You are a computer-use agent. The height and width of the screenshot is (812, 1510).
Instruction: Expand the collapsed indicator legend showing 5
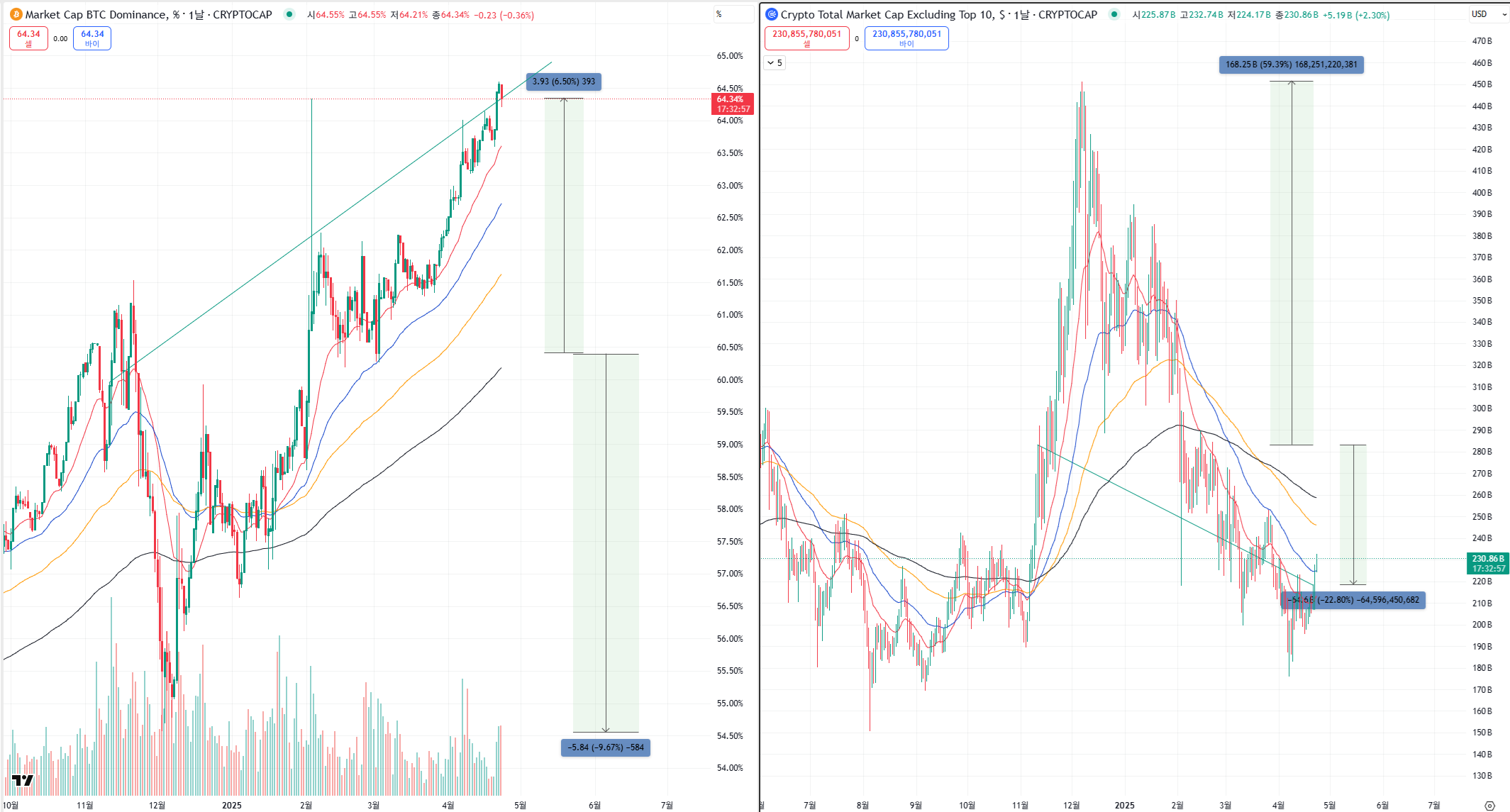[x=775, y=63]
